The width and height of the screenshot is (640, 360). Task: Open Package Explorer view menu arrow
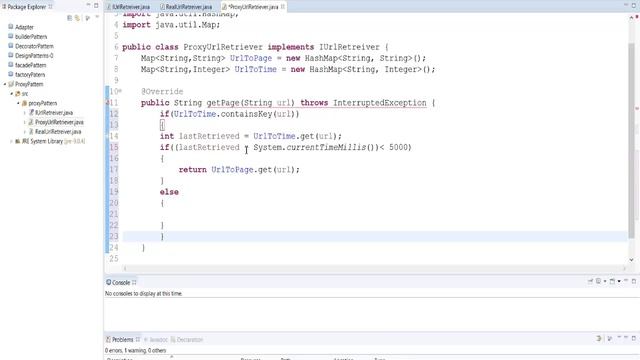click(97, 17)
